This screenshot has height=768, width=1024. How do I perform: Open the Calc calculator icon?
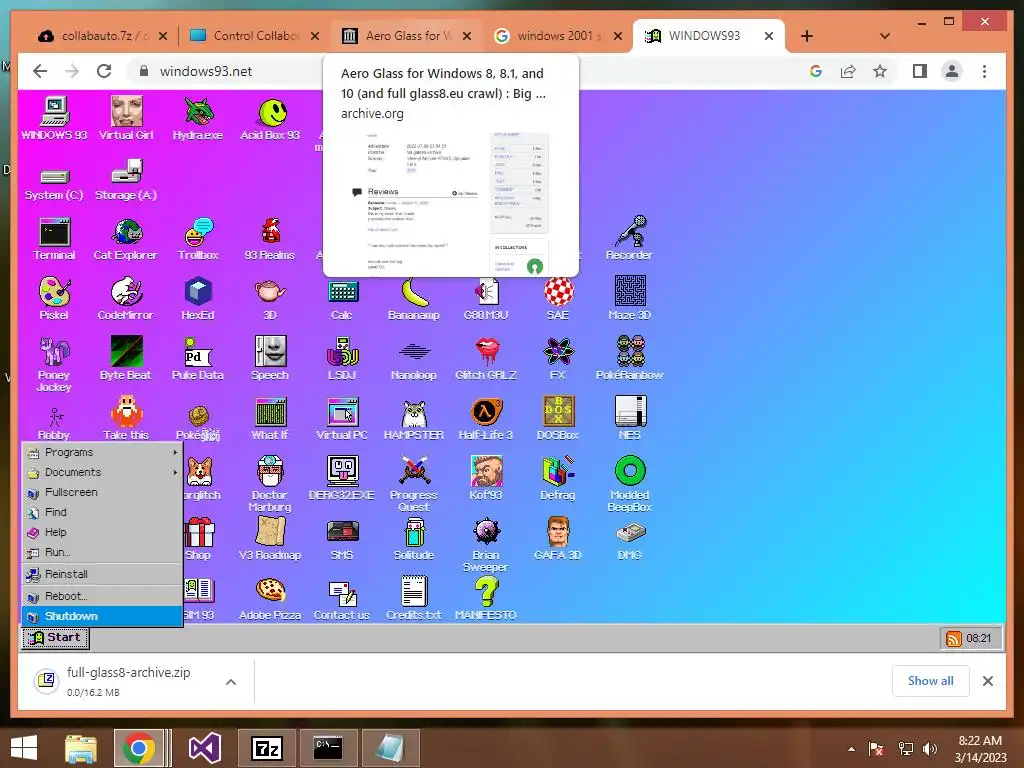point(342,298)
